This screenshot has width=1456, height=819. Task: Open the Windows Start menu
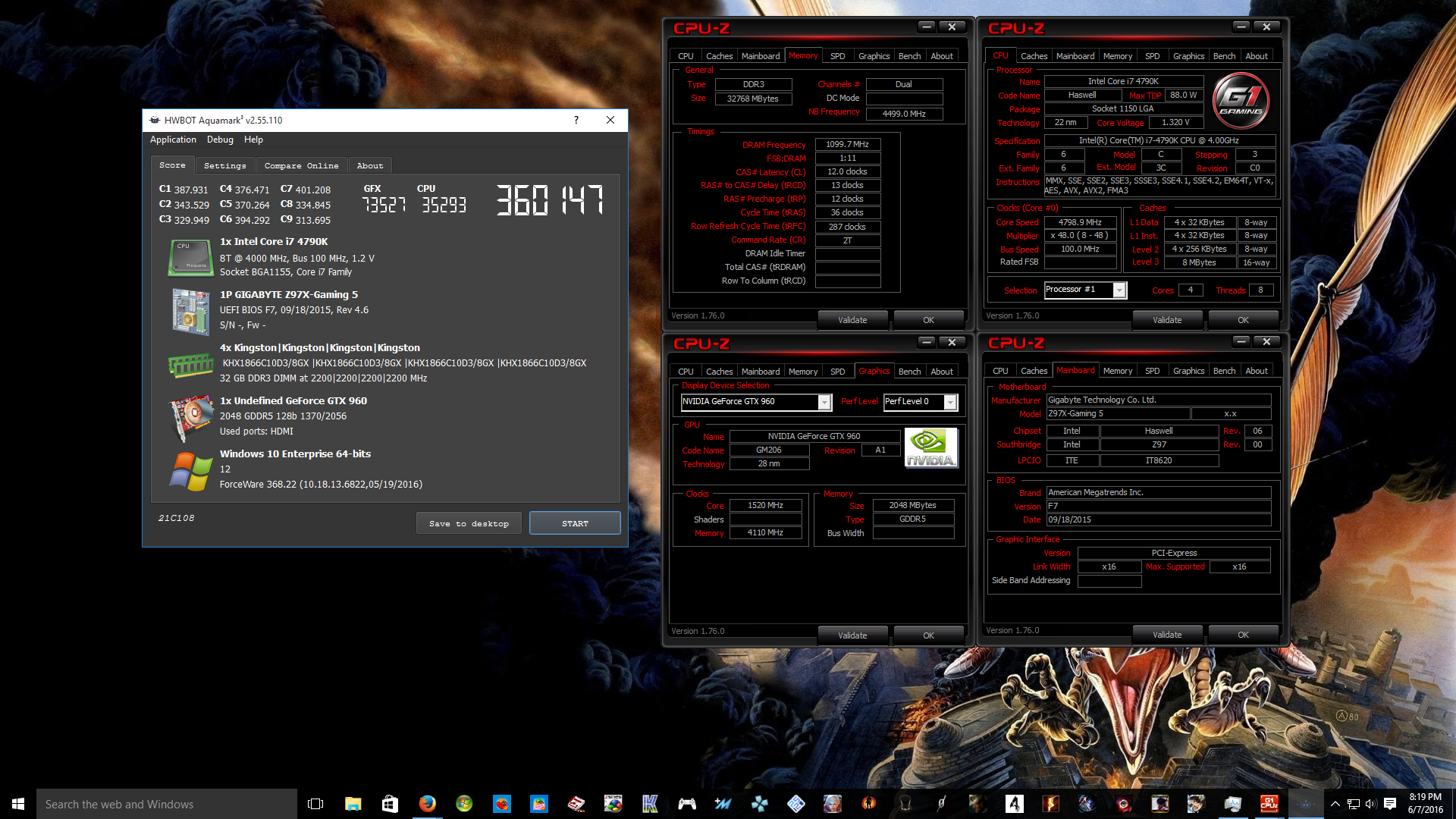[18, 804]
